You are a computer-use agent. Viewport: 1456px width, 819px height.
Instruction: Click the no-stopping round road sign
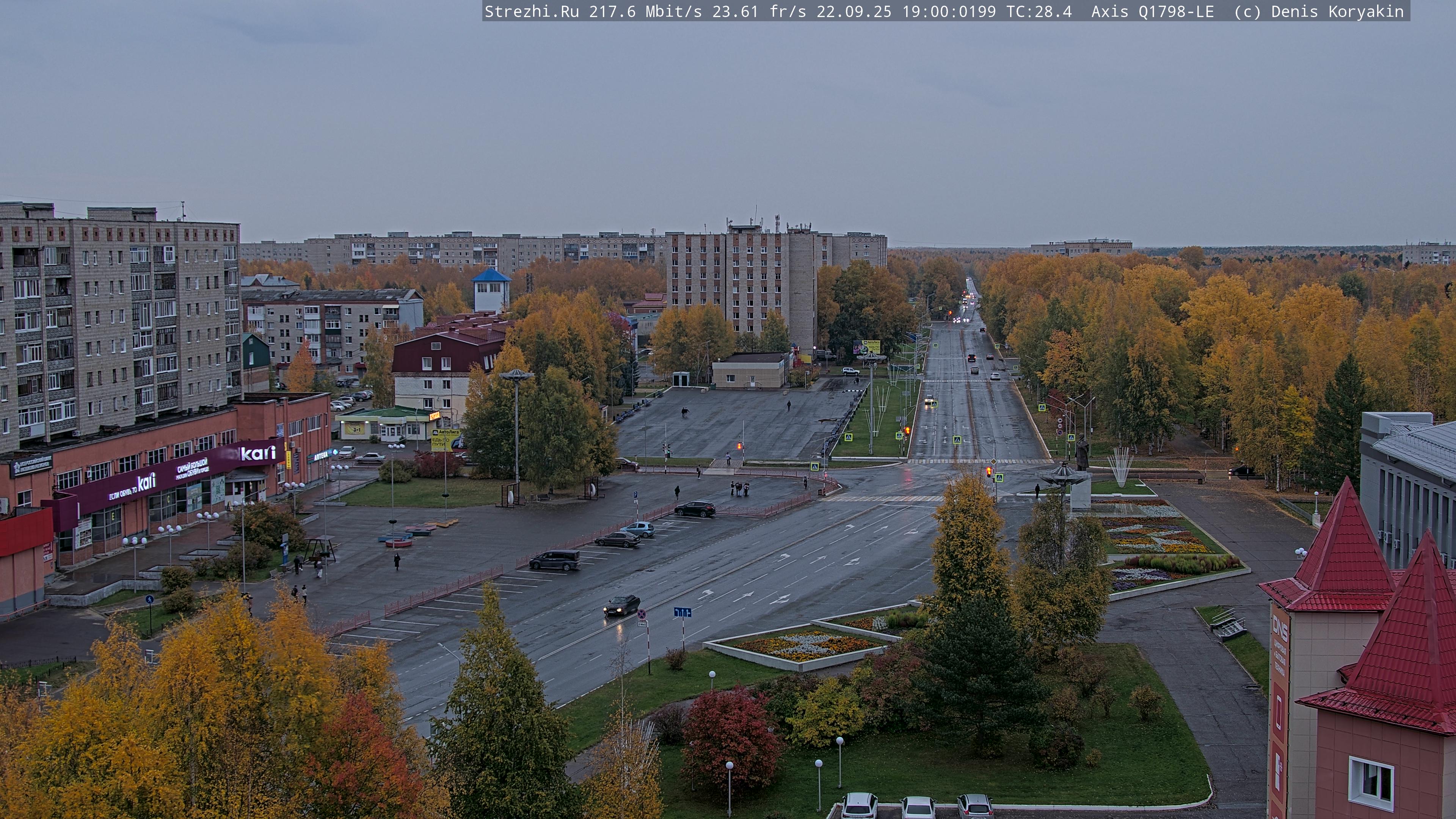(642, 614)
